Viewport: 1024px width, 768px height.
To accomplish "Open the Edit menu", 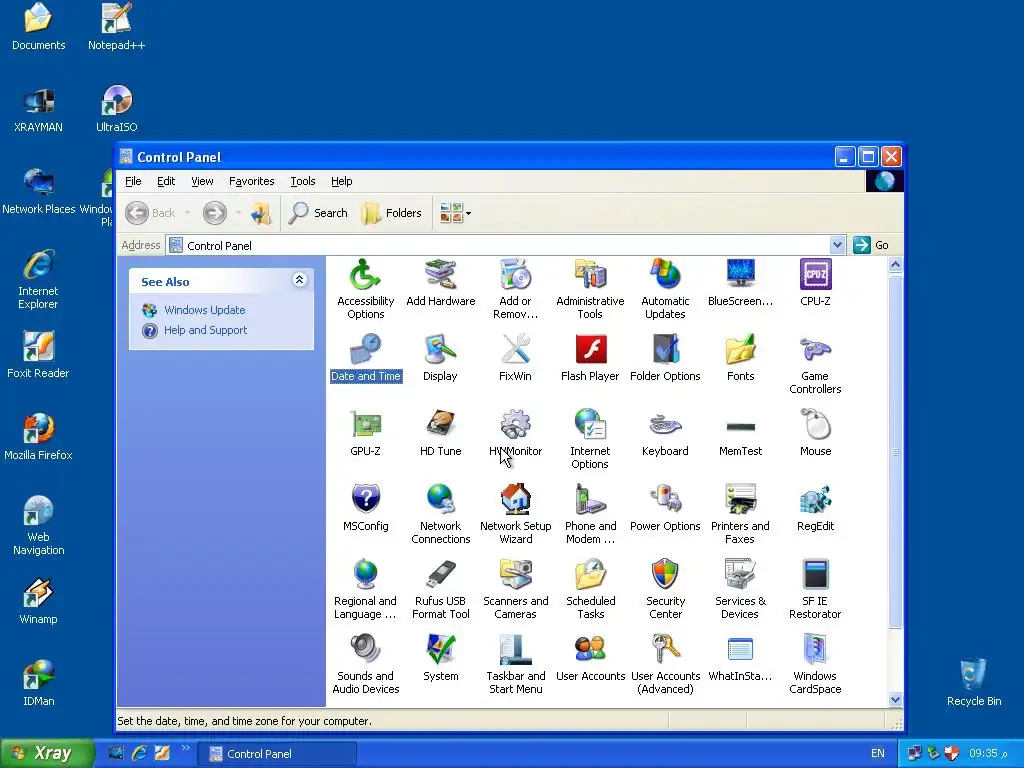I will [166, 181].
